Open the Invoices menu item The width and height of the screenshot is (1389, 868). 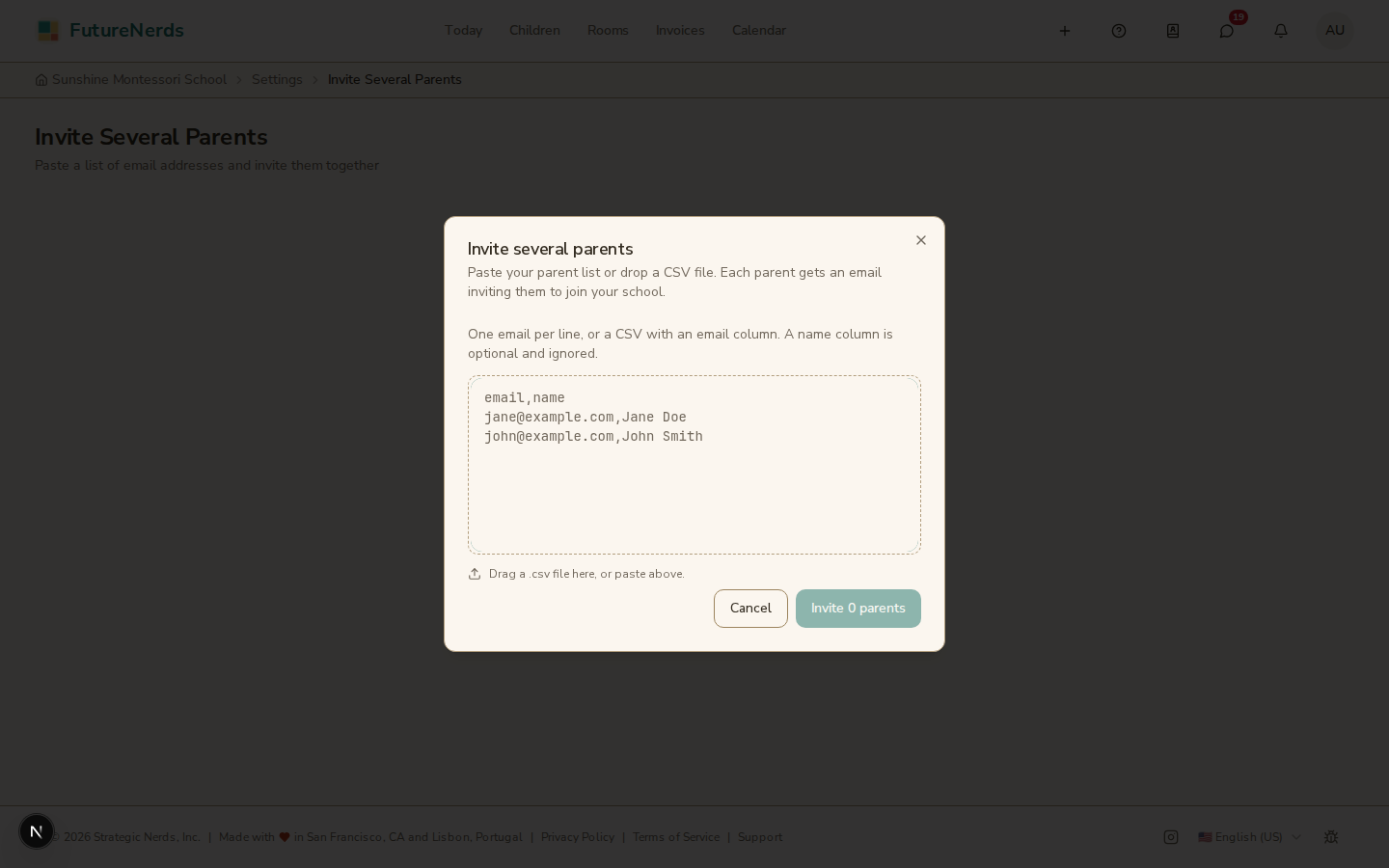point(680,31)
